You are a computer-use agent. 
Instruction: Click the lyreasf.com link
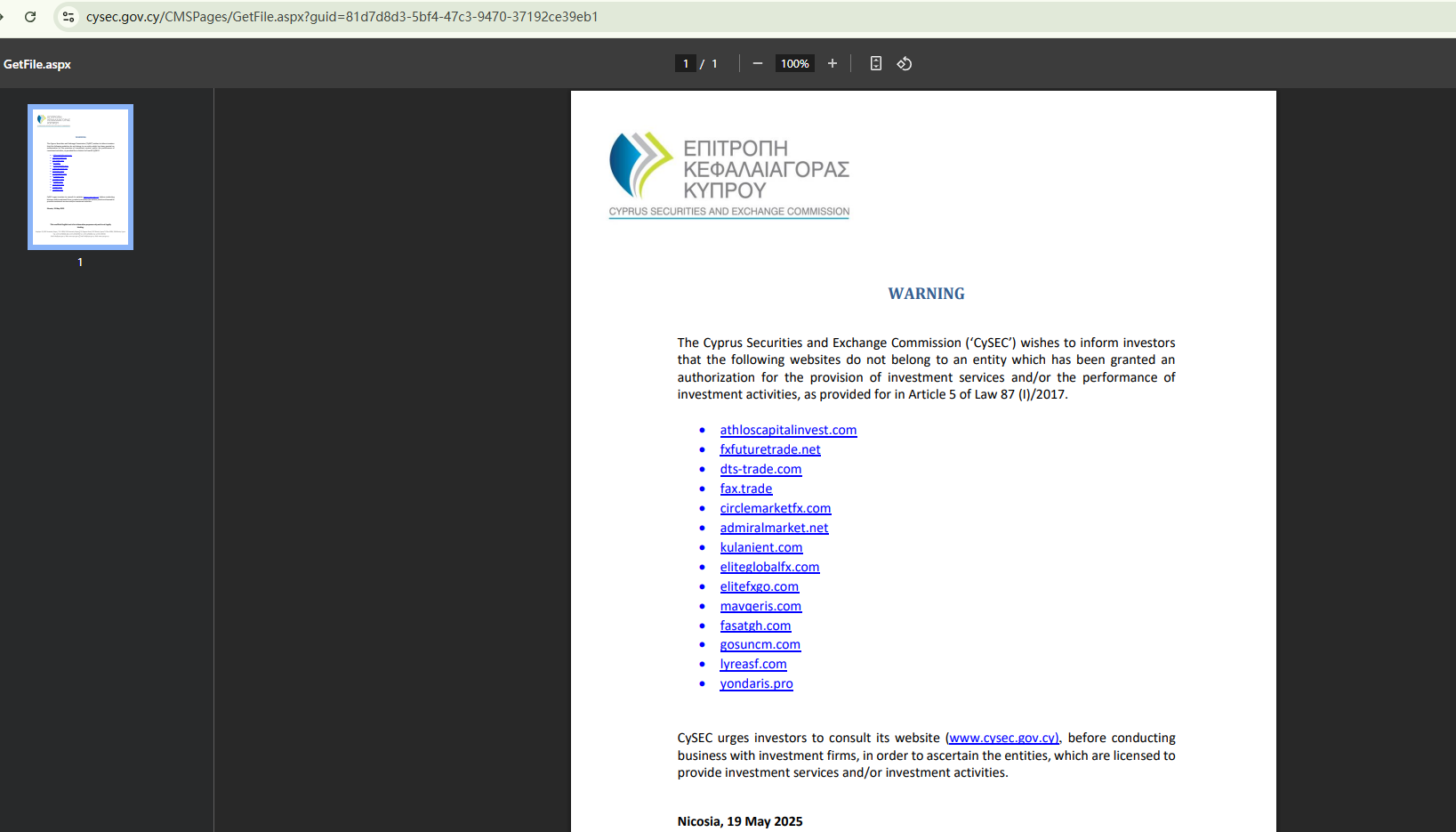[x=753, y=664]
